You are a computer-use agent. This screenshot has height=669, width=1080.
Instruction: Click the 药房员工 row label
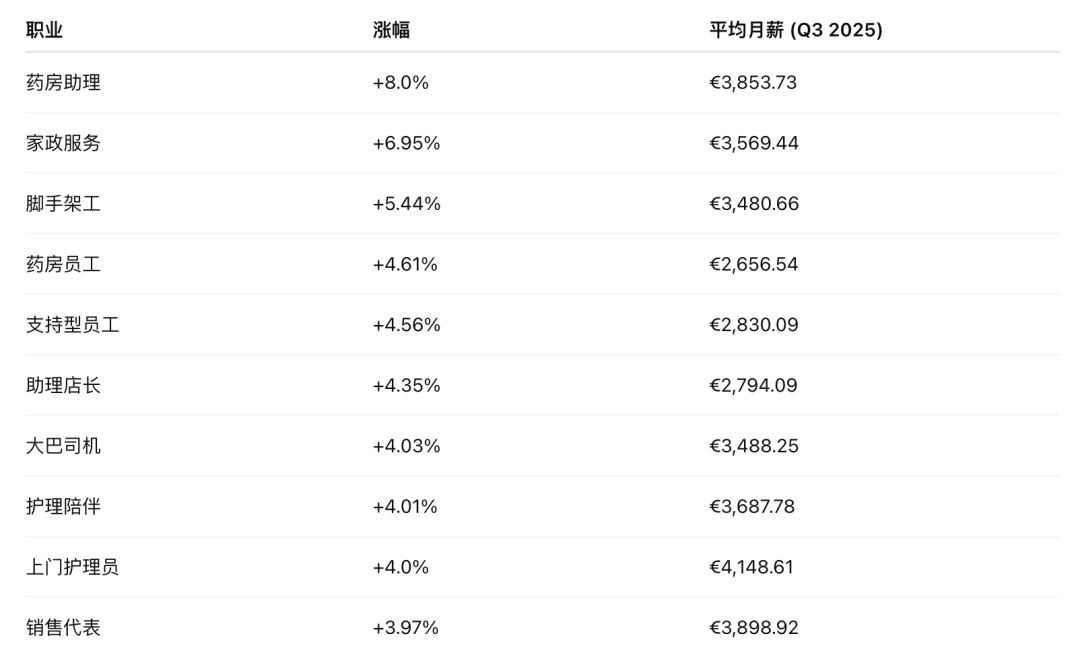pos(63,265)
